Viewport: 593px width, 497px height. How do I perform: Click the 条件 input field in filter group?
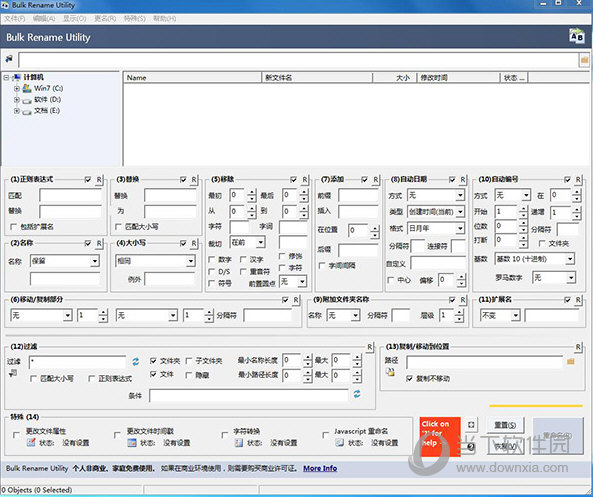(248, 396)
